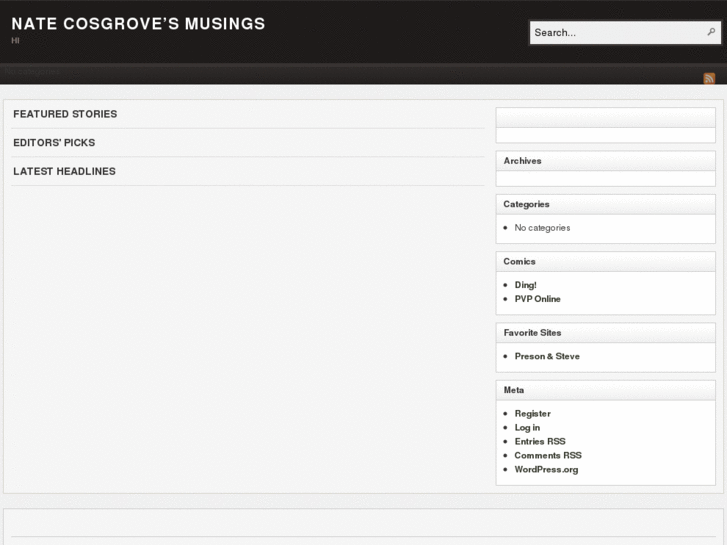The image size is (727, 545).
Task: Click the Featured Stories heading
Action: pyautogui.click(x=65, y=114)
